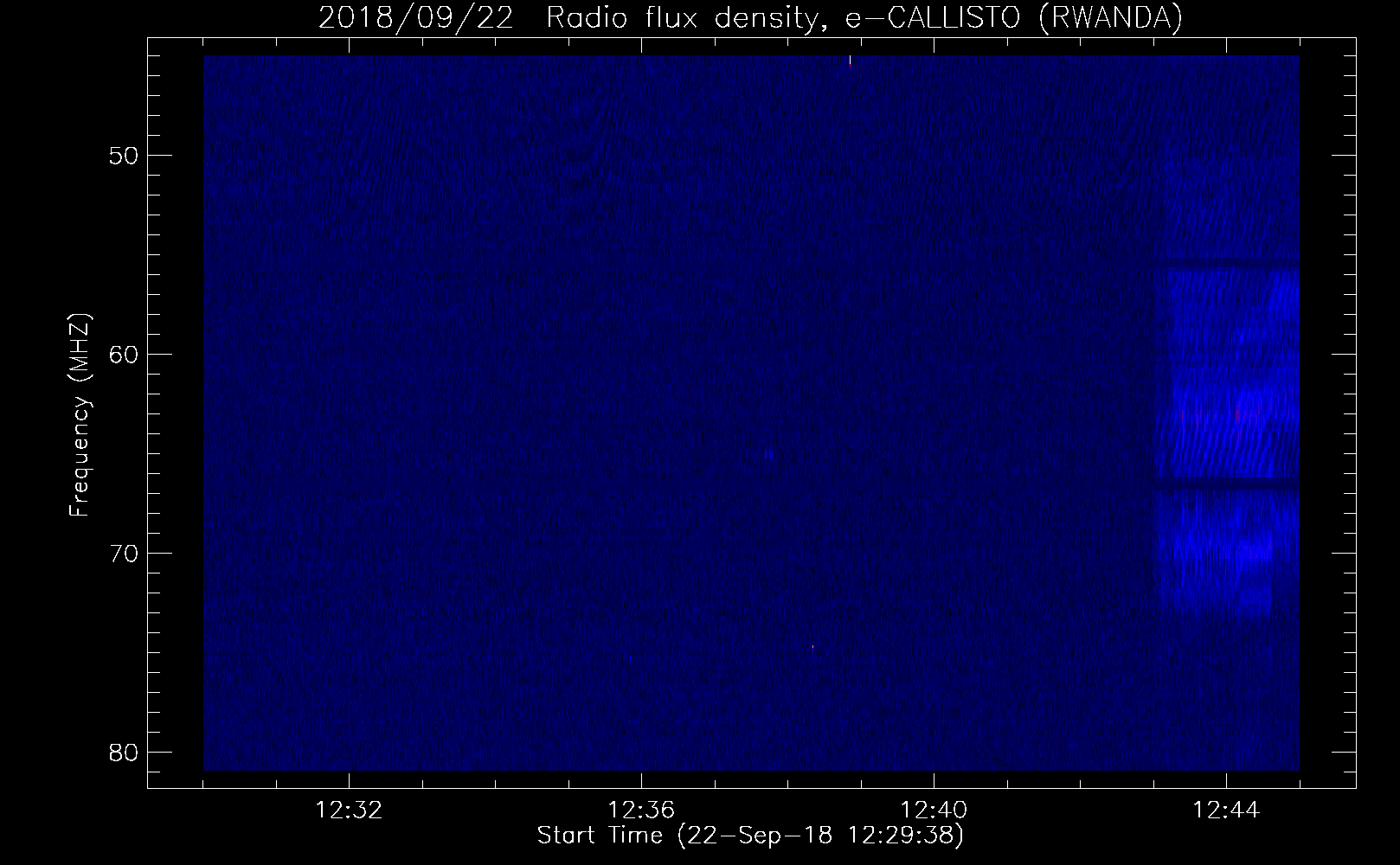Click the dark horizontal band near 66 MHz
The image size is (1400, 865).
pos(1227,484)
